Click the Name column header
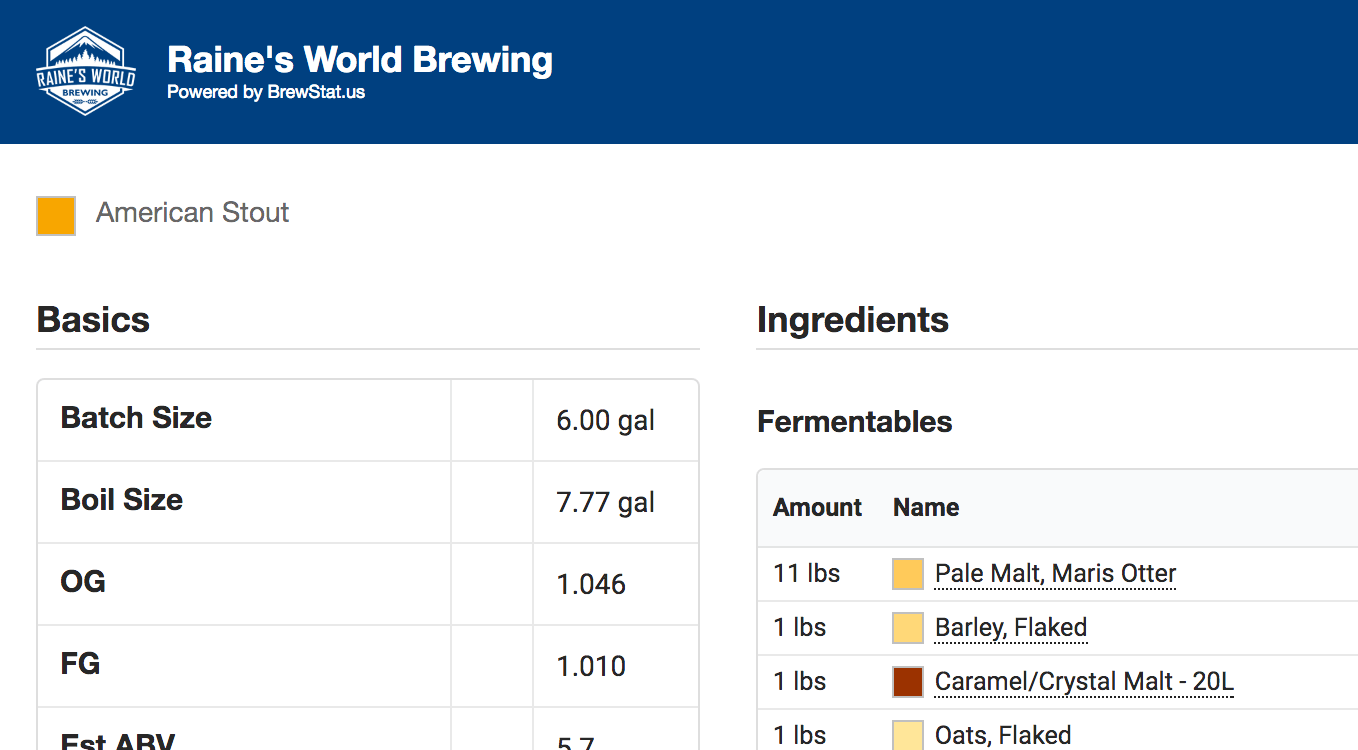This screenshot has height=750, width=1358. [926, 508]
